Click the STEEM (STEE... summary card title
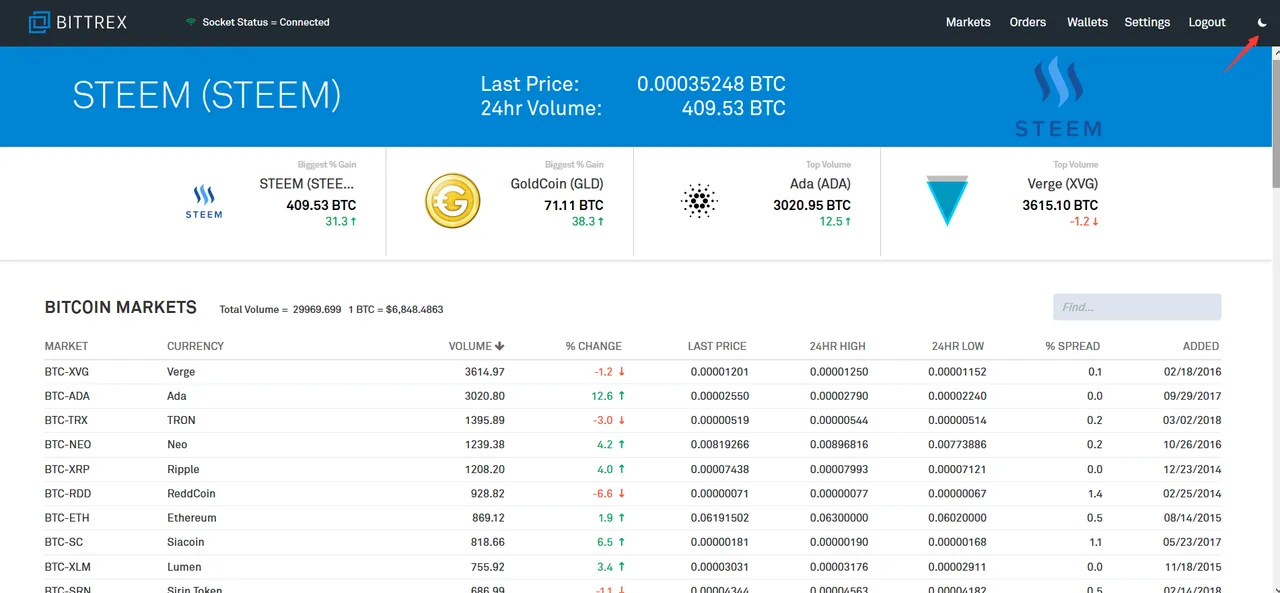1280x593 pixels. (x=307, y=184)
